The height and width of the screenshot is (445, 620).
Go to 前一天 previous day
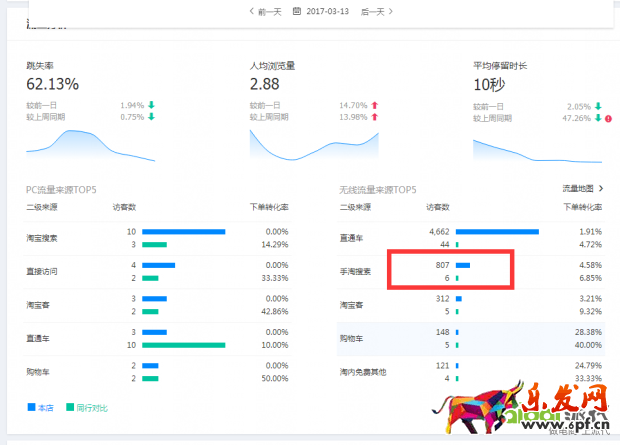[x=268, y=12]
